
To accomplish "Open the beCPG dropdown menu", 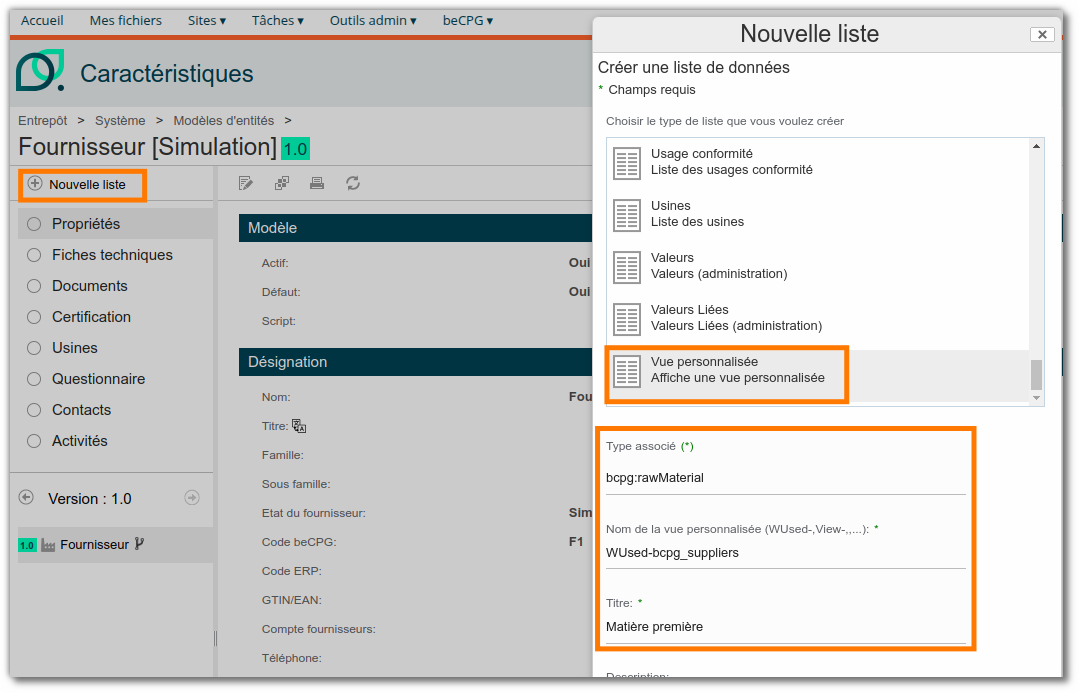I will click(x=468, y=21).
